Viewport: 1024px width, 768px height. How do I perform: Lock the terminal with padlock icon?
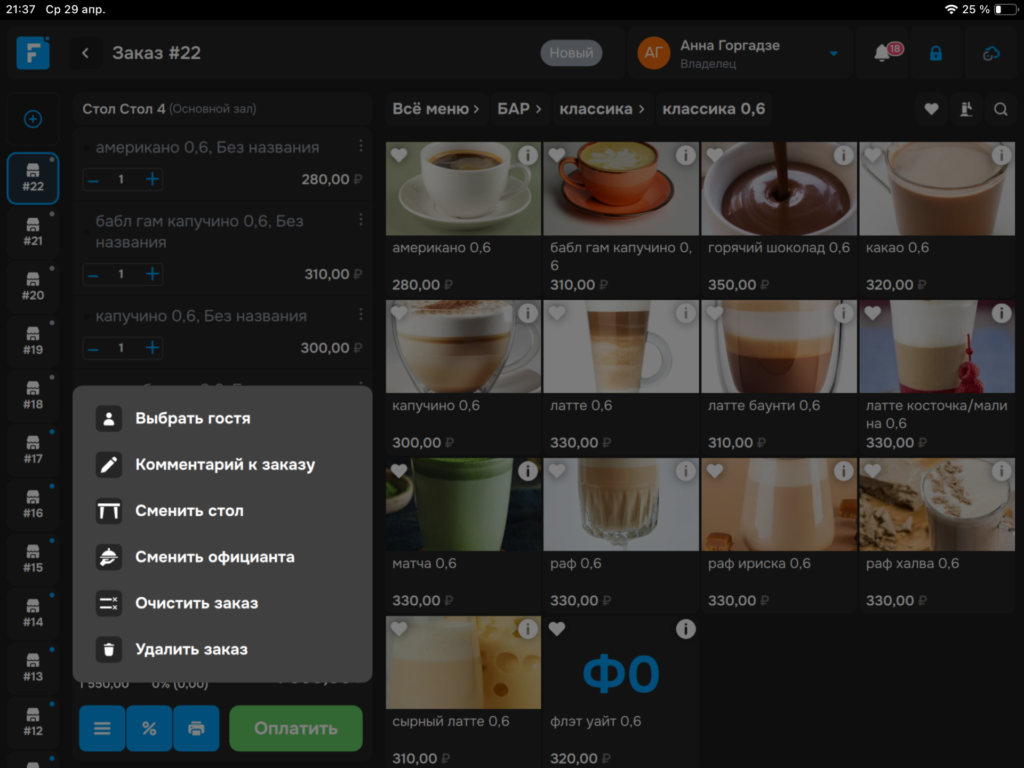tap(936, 53)
